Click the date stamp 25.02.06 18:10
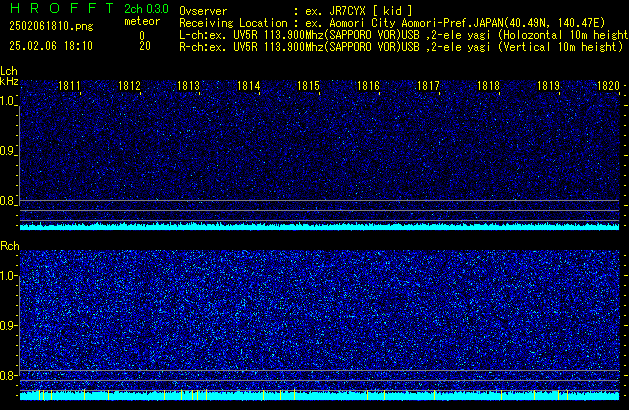The image size is (629, 410). 51,46
